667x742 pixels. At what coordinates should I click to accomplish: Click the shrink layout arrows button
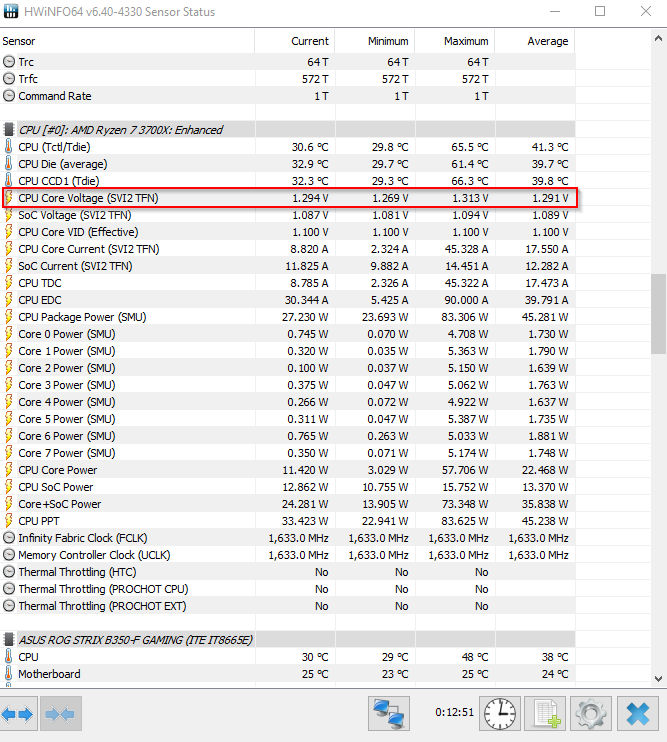click(x=61, y=714)
